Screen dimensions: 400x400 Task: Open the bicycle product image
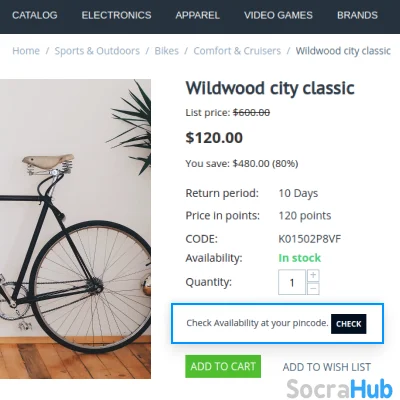point(75,229)
